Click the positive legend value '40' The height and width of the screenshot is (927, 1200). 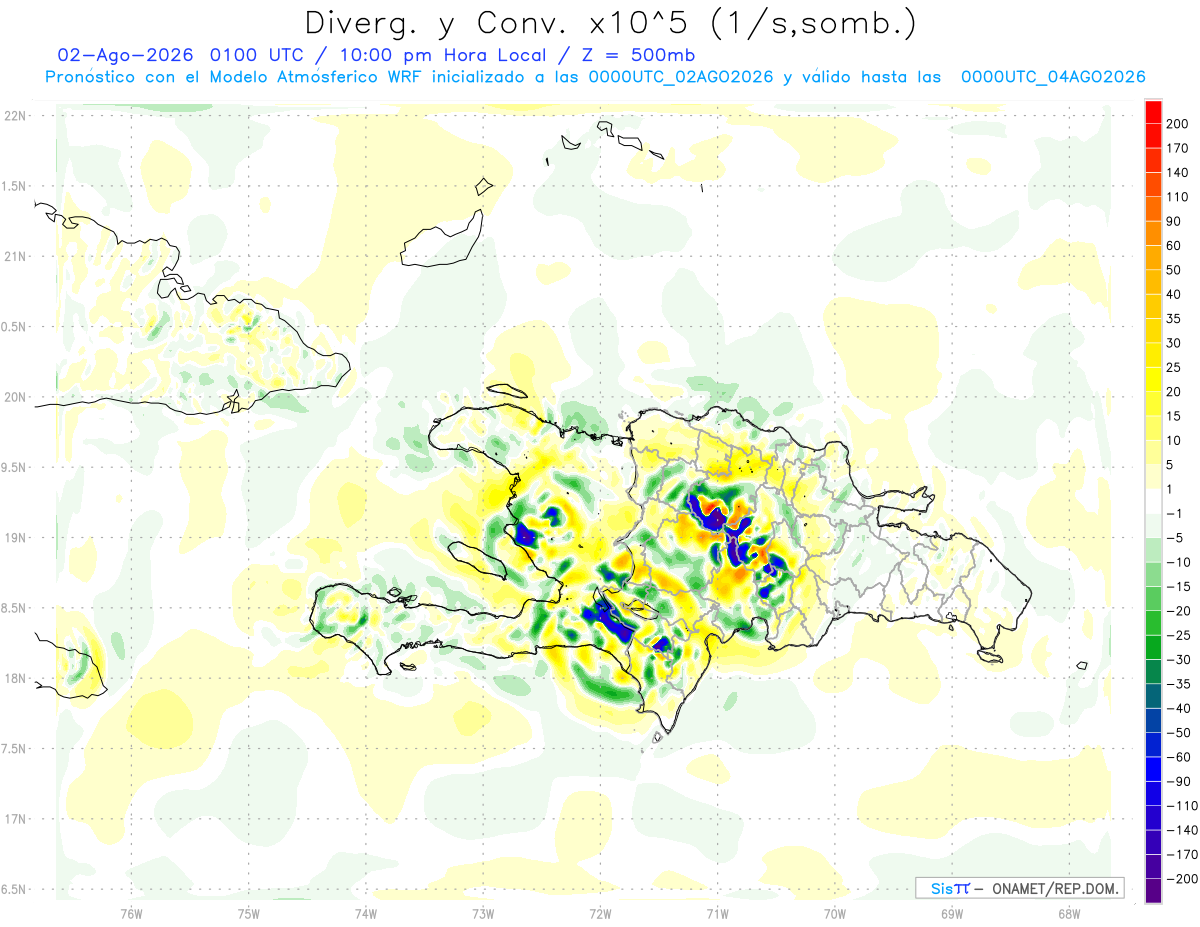(x=1175, y=294)
